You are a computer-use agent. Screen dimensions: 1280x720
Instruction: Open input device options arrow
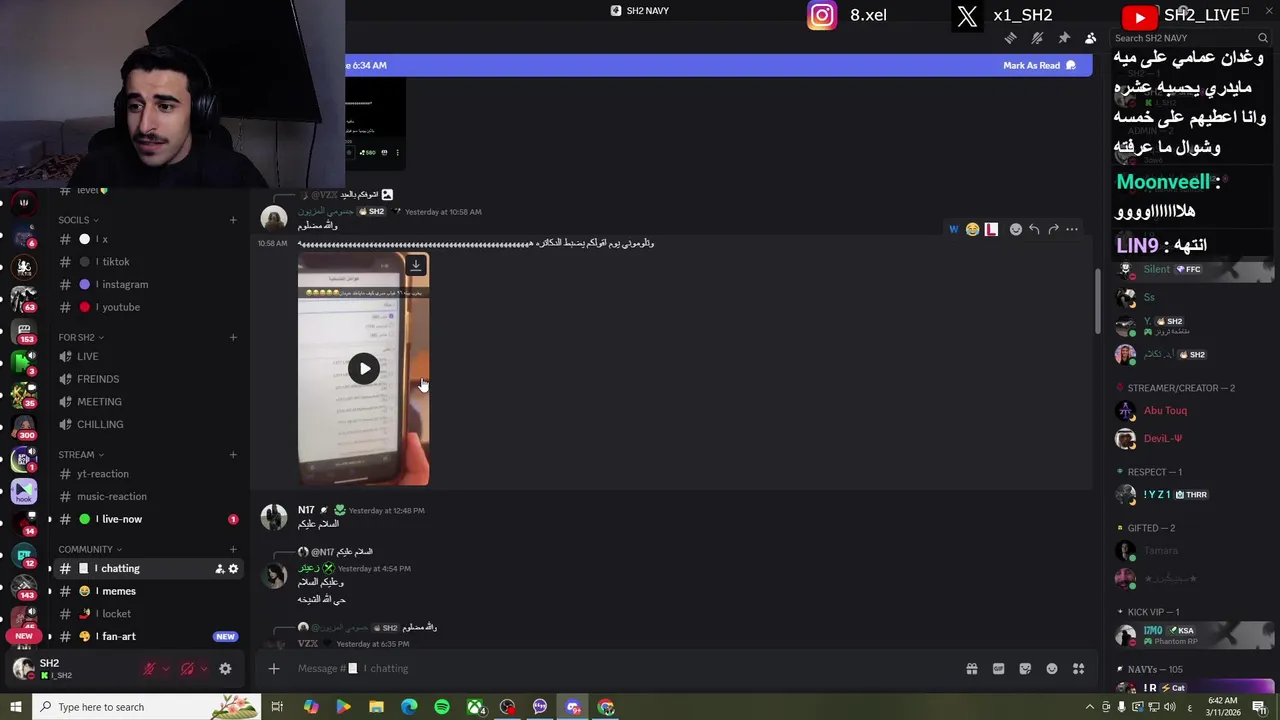165,669
